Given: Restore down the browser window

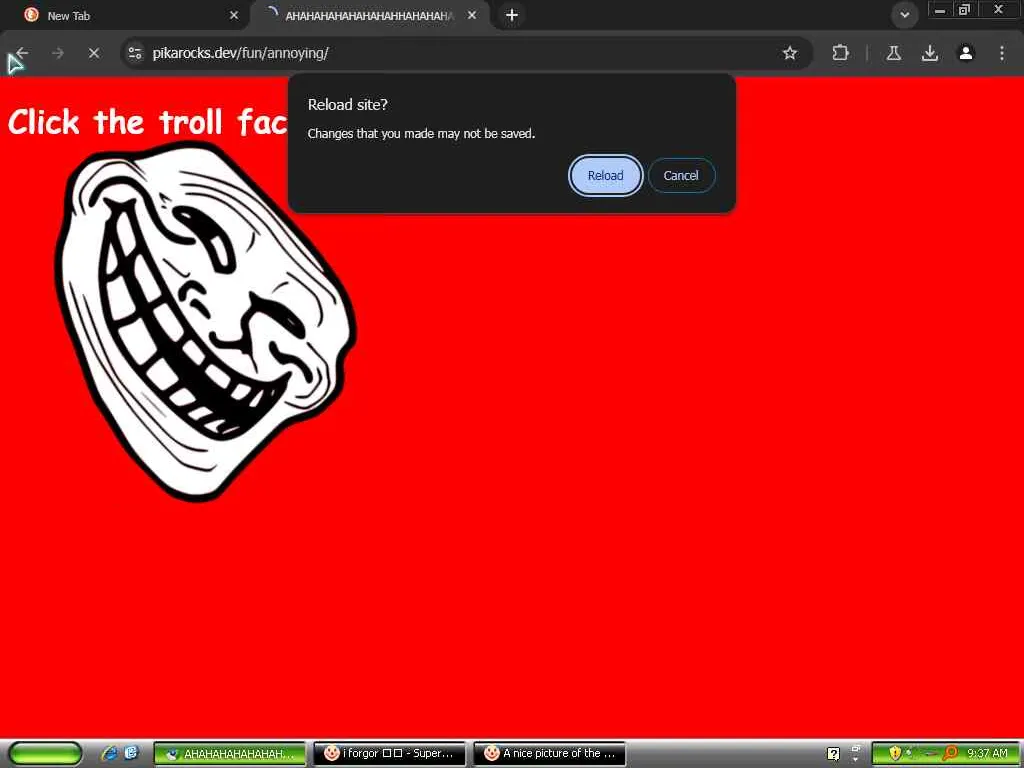Looking at the screenshot, I should [964, 10].
